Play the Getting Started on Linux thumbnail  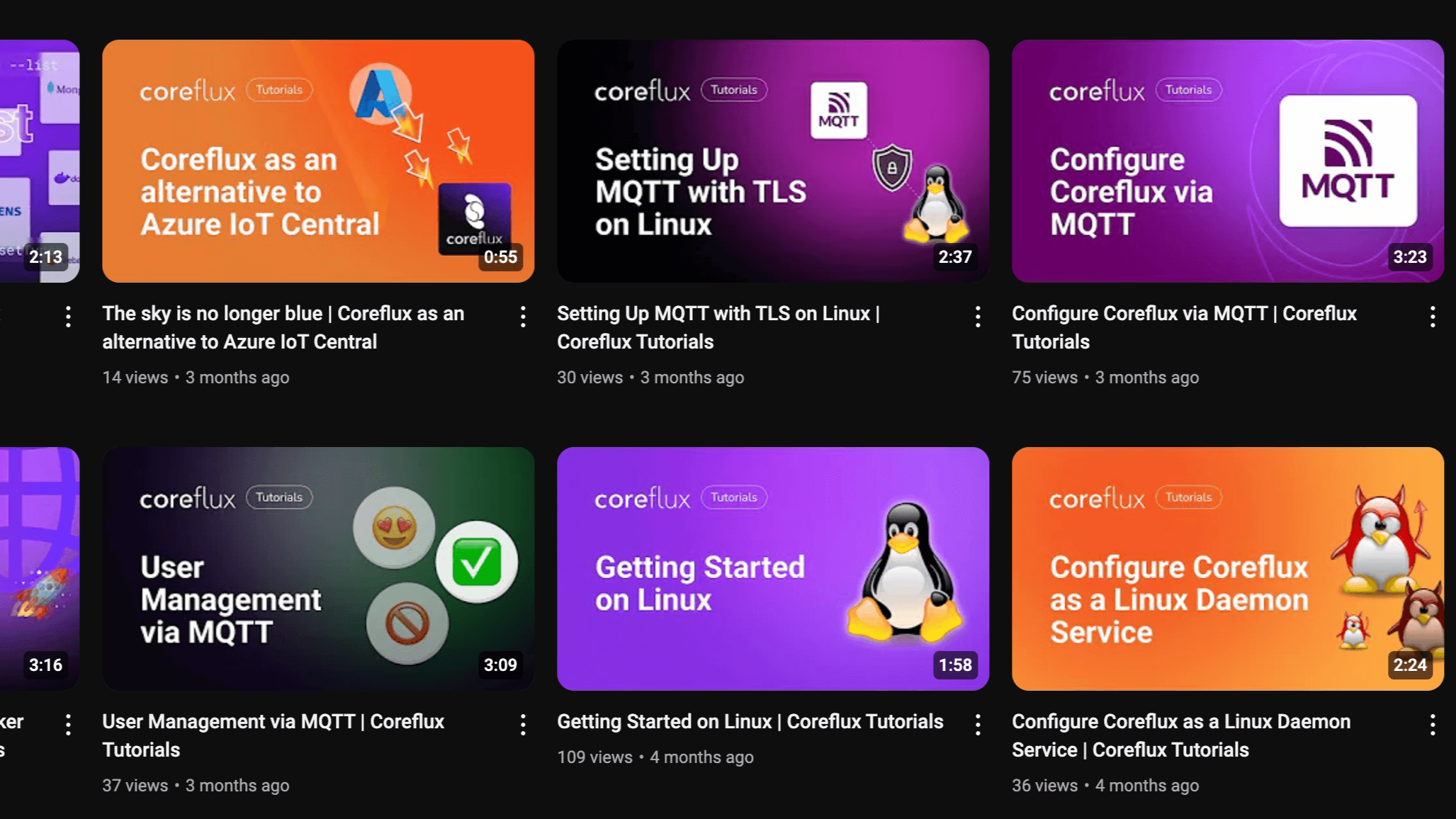(x=773, y=568)
